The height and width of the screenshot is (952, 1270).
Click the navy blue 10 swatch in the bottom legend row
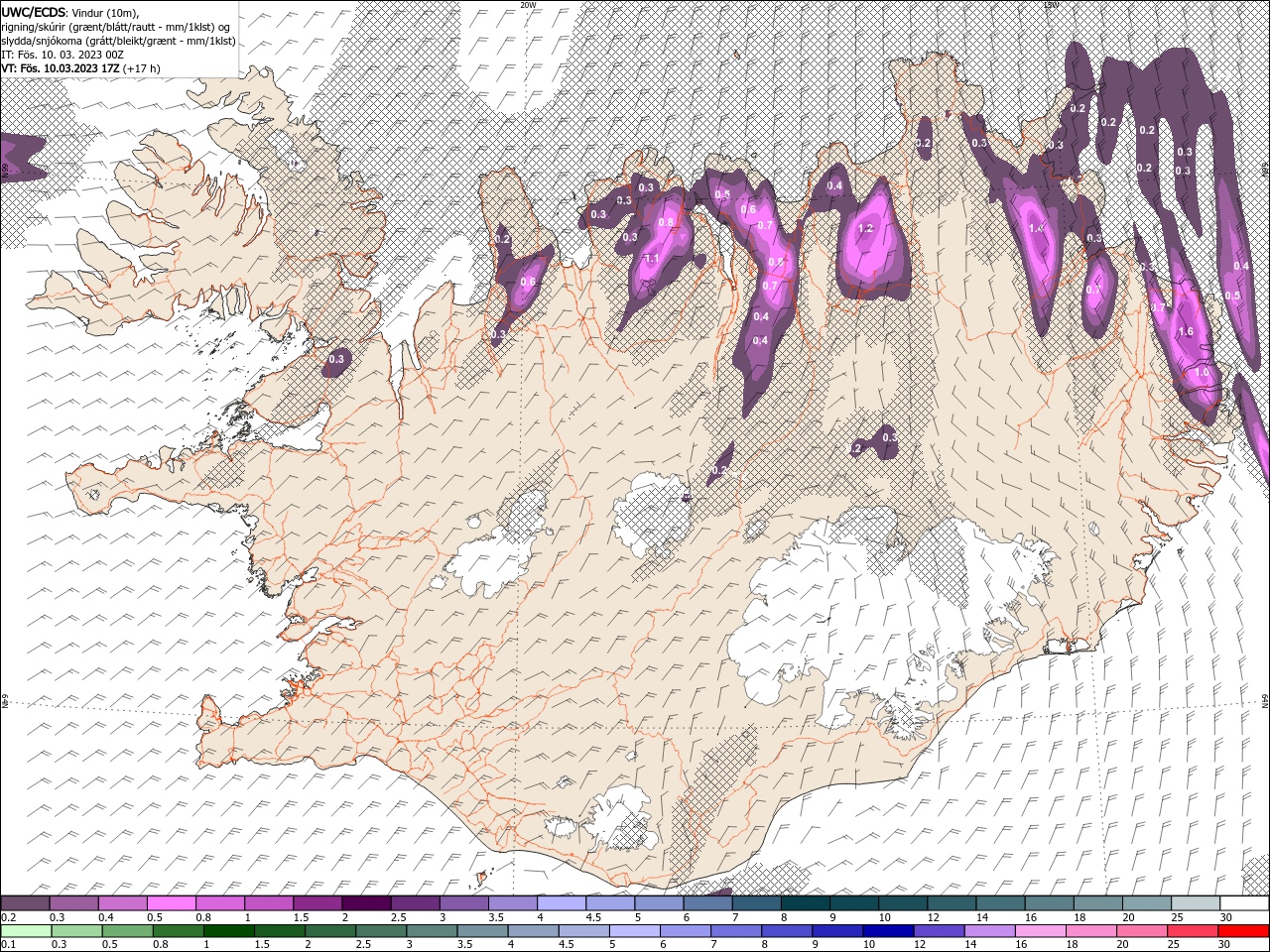887,931
